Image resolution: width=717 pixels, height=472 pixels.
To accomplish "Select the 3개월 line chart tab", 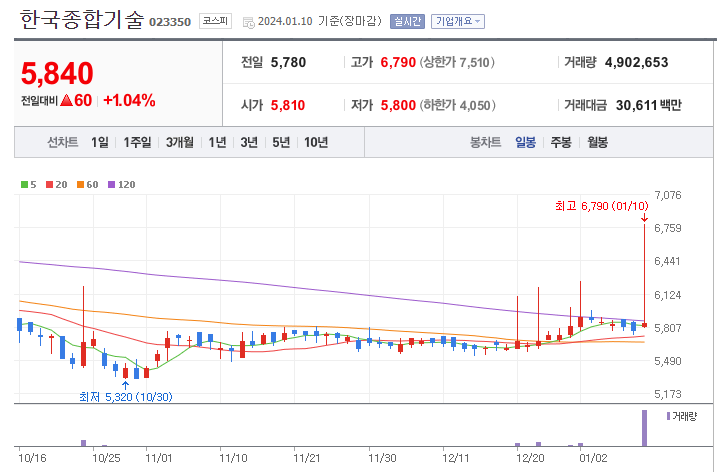I will tap(180, 142).
